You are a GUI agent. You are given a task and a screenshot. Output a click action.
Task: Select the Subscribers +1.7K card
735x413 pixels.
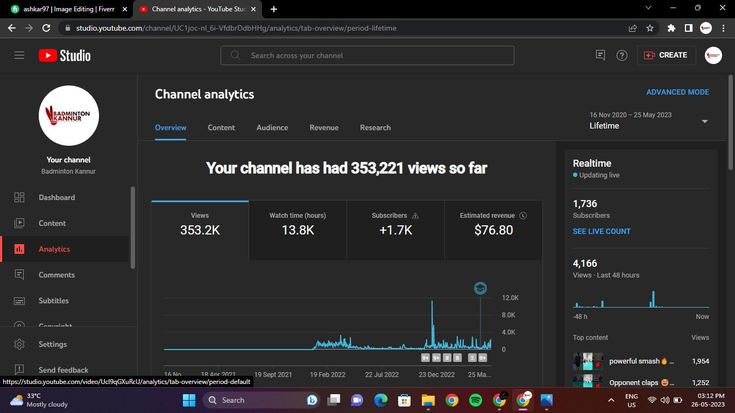click(x=396, y=230)
